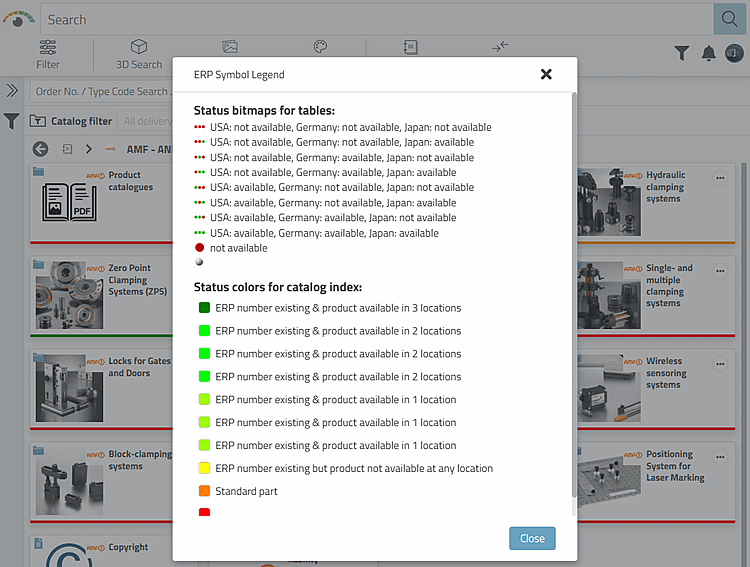
Task: Click the gray sphere status icon
Action: (x=199, y=262)
